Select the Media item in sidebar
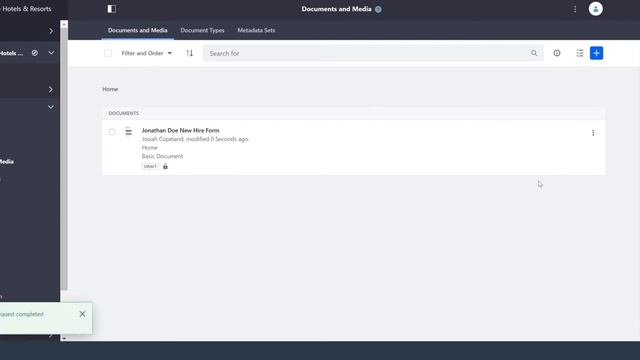640x360 pixels. [x=7, y=162]
